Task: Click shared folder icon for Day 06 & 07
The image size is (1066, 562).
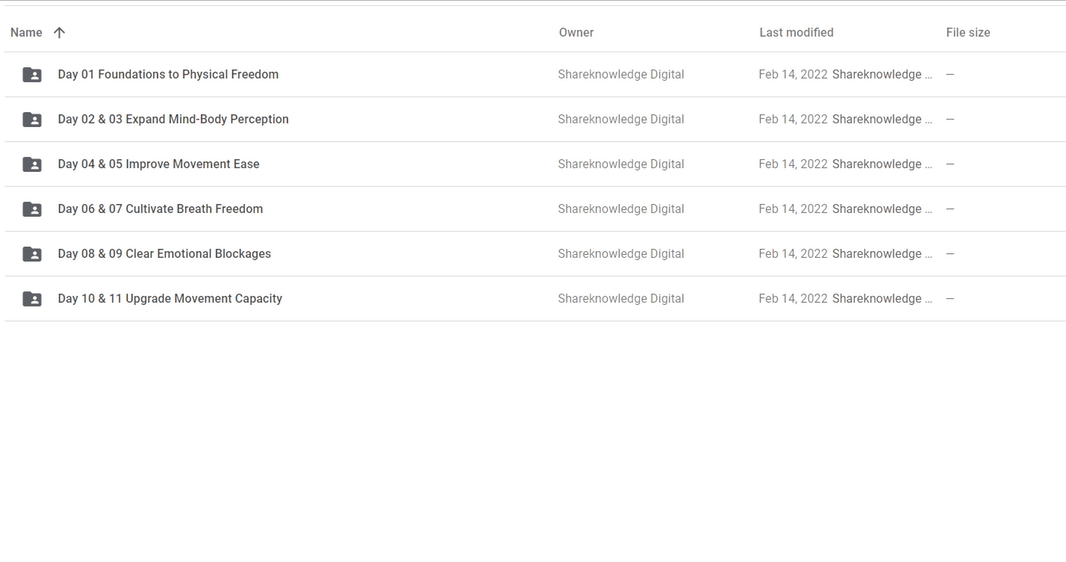Action: [x=32, y=210]
